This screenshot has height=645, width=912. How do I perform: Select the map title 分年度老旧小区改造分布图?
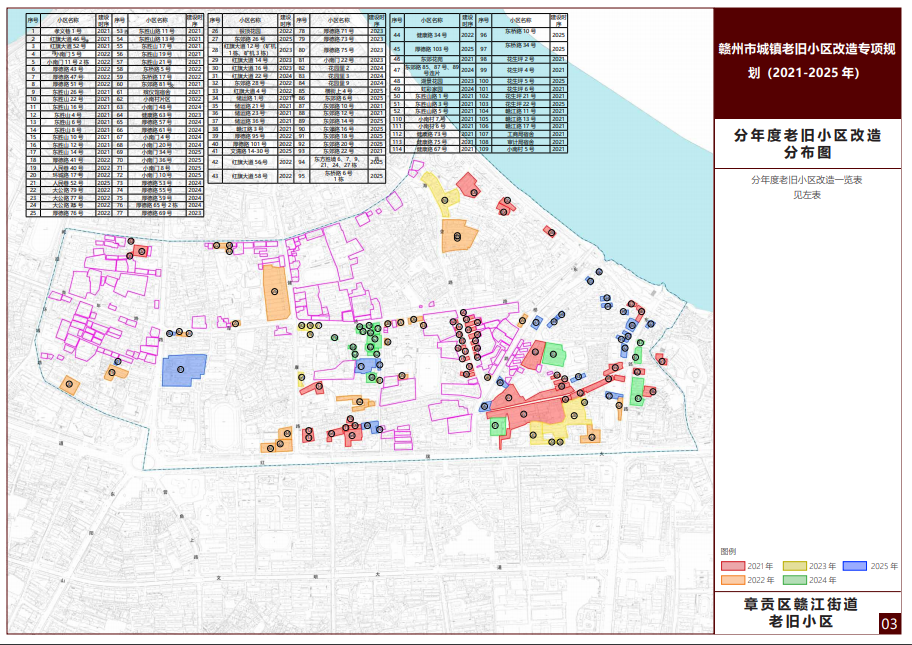click(807, 144)
